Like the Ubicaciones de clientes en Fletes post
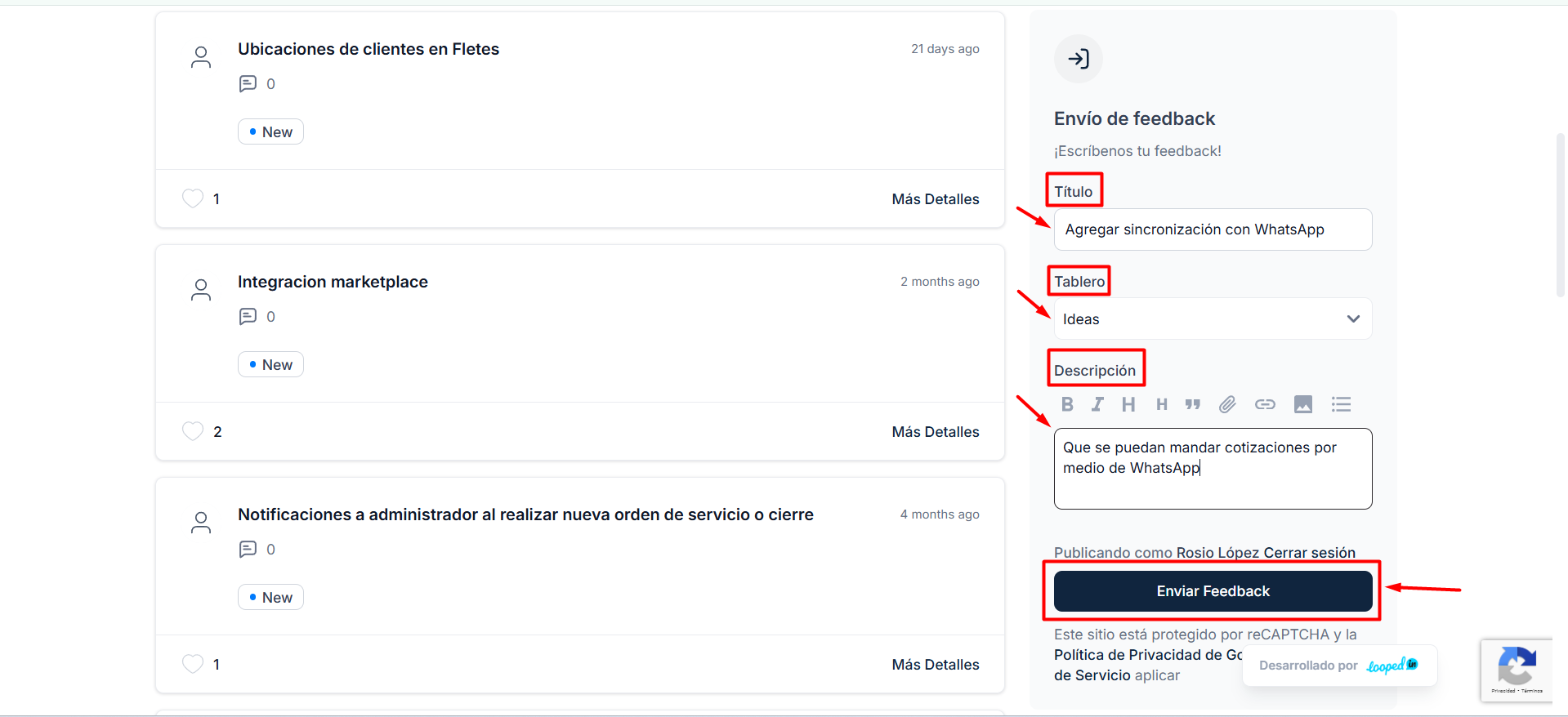1568x717 pixels. tap(193, 198)
